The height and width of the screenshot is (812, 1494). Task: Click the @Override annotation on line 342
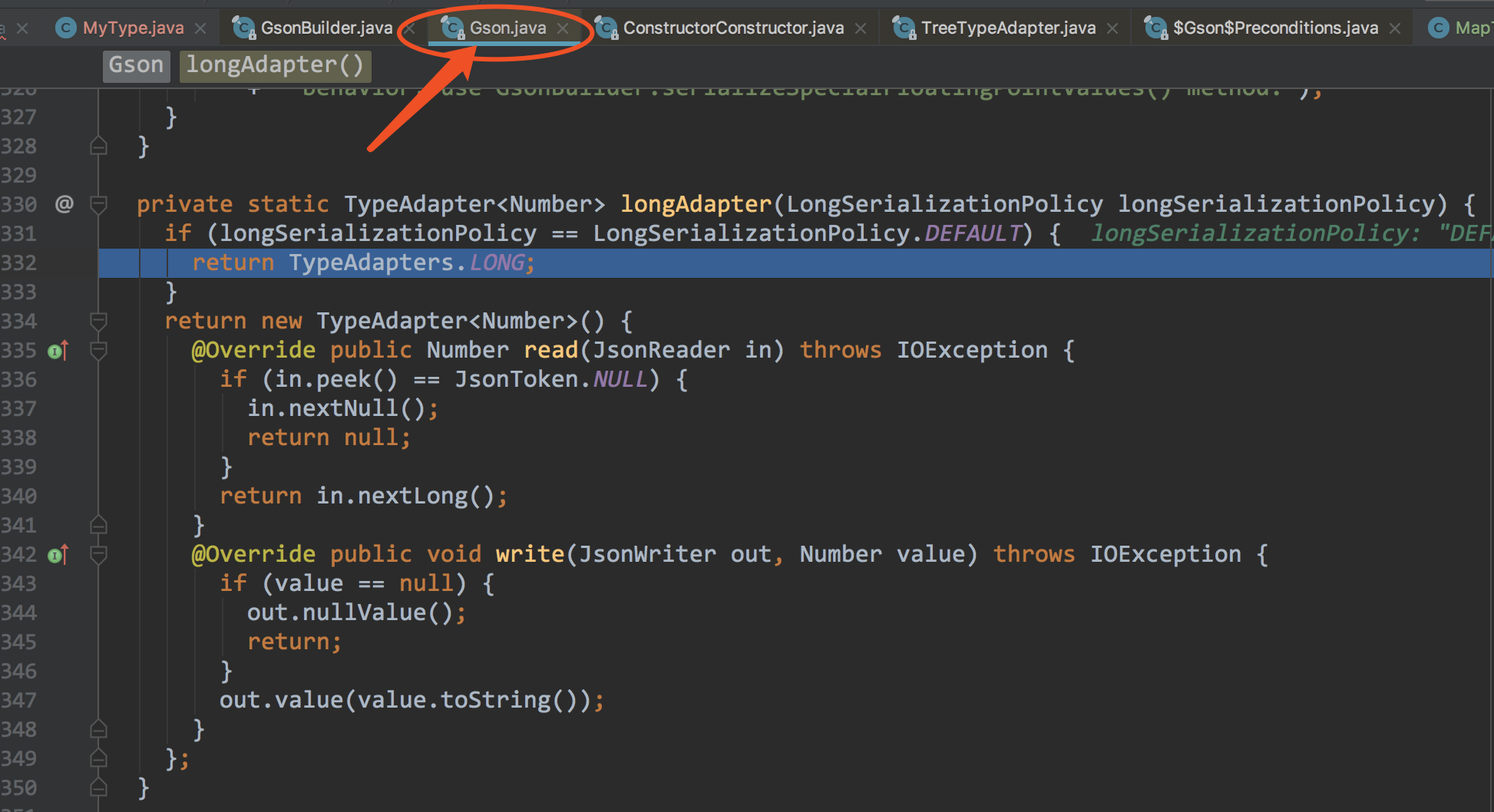253,554
